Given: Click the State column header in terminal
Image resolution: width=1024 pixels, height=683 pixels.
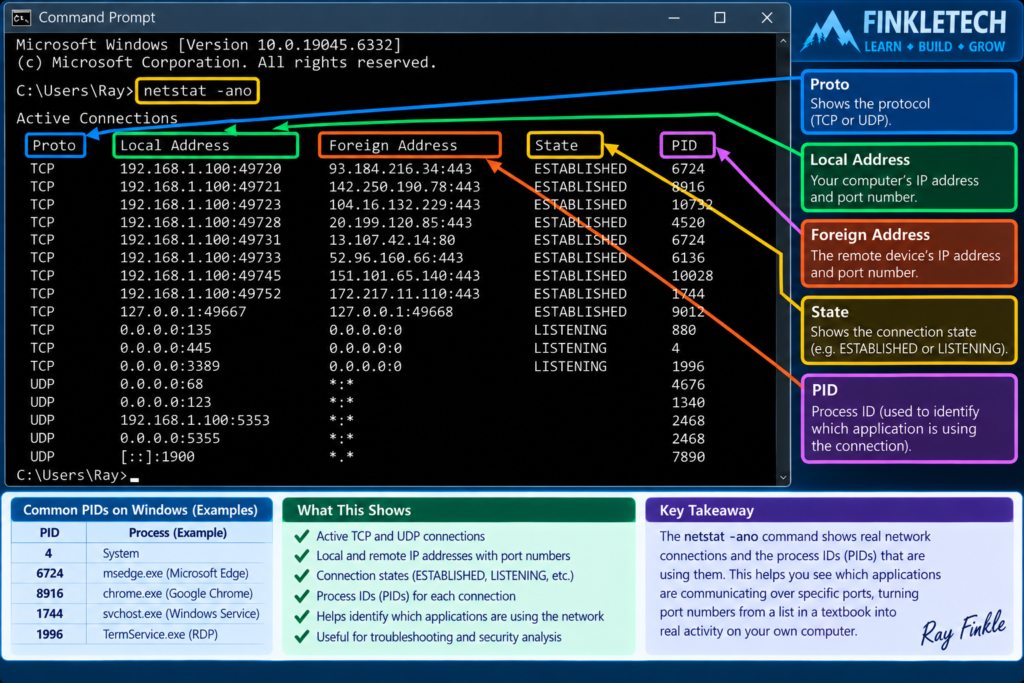Looking at the screenshot, I should tap(565, 145).
